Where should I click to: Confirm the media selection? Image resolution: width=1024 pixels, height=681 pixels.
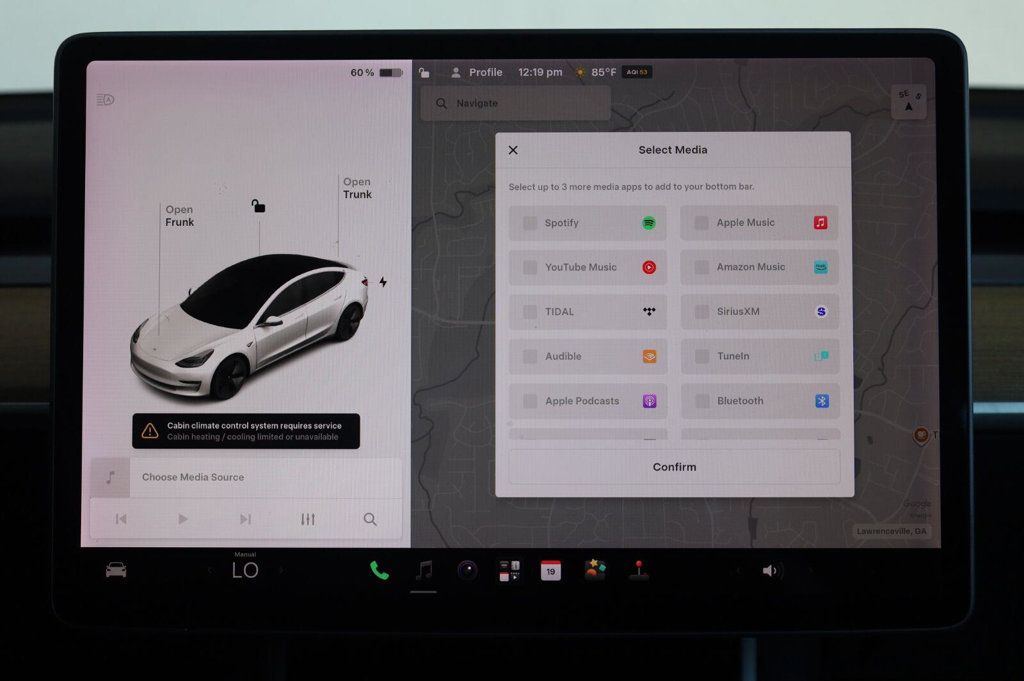point(674,467)
